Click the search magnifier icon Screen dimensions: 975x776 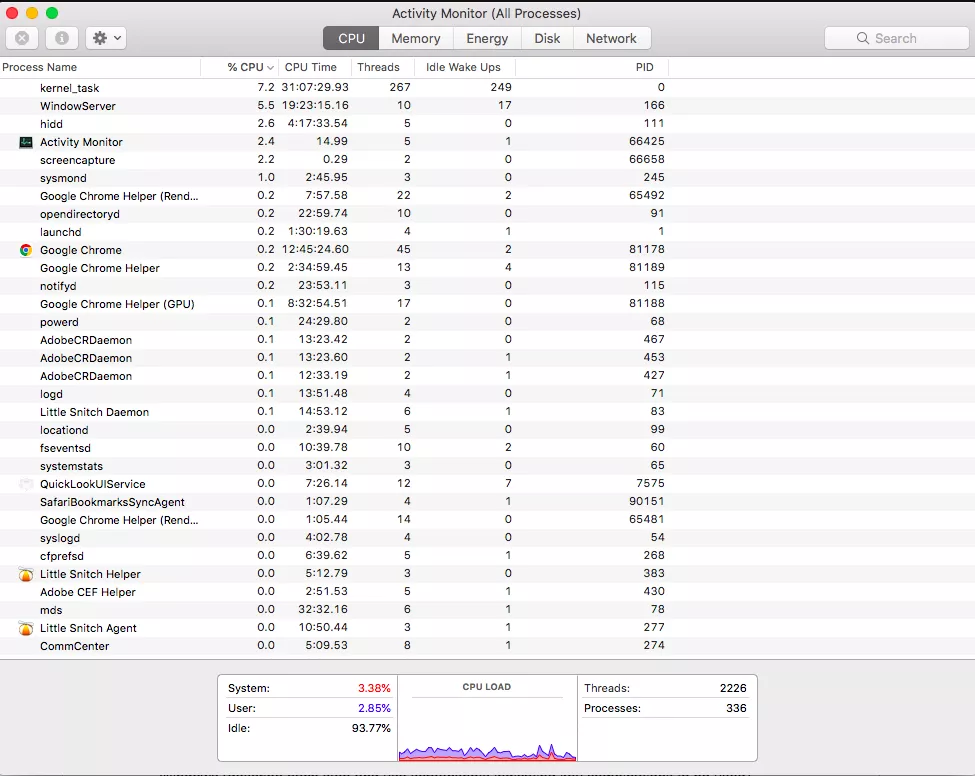tap(862, 39)
